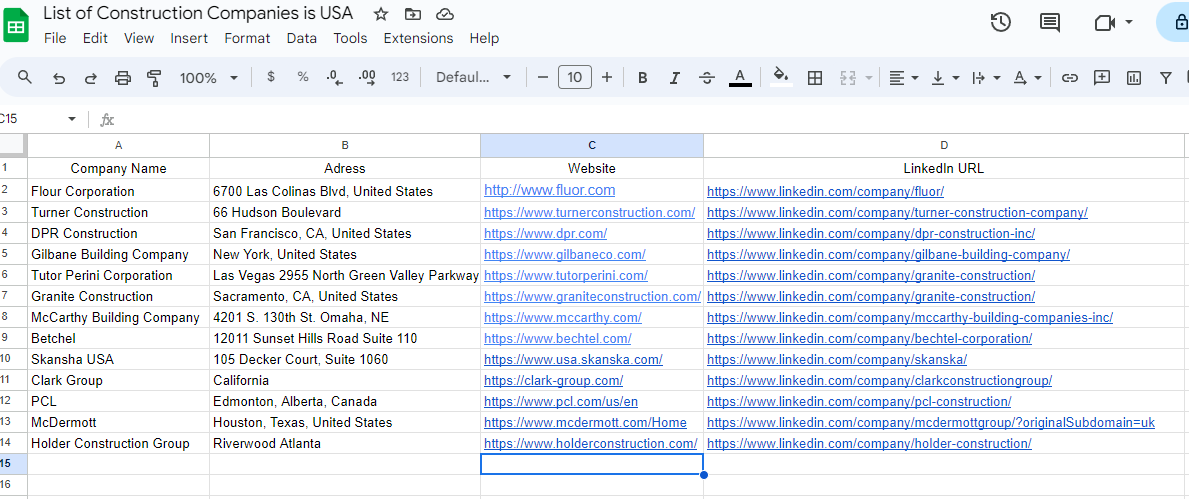Print the spreadsheet using the printer icon
The image size is (1189, 499).
pos(123,78)
